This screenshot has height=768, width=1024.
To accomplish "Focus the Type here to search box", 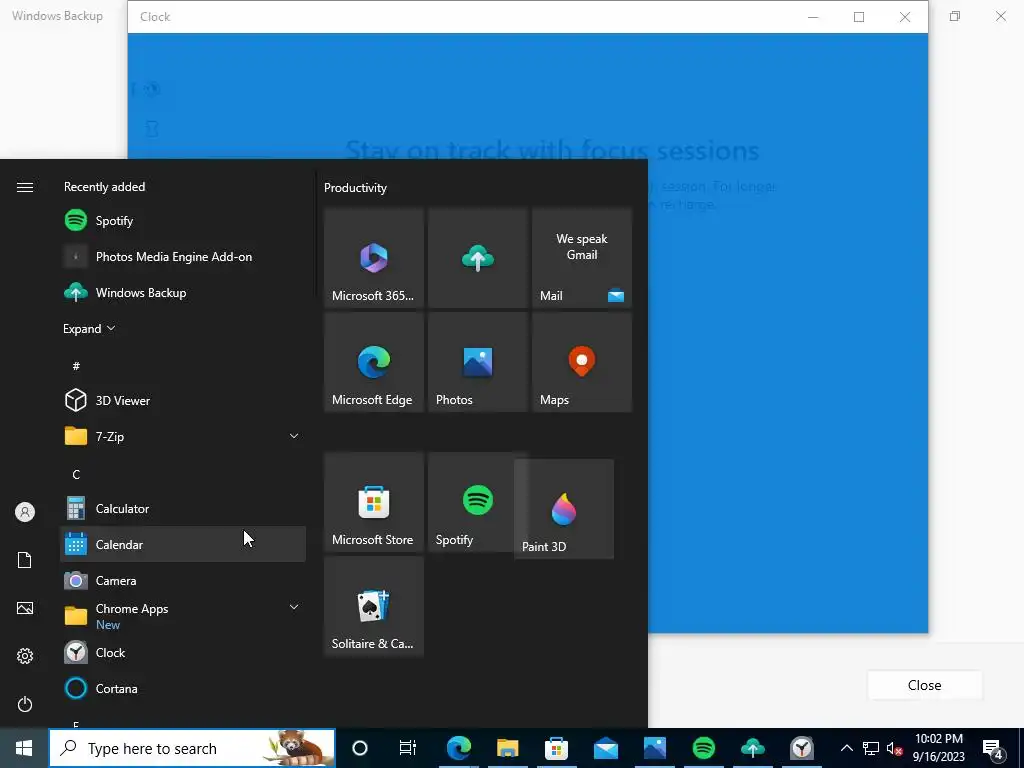I will [192, 748].
